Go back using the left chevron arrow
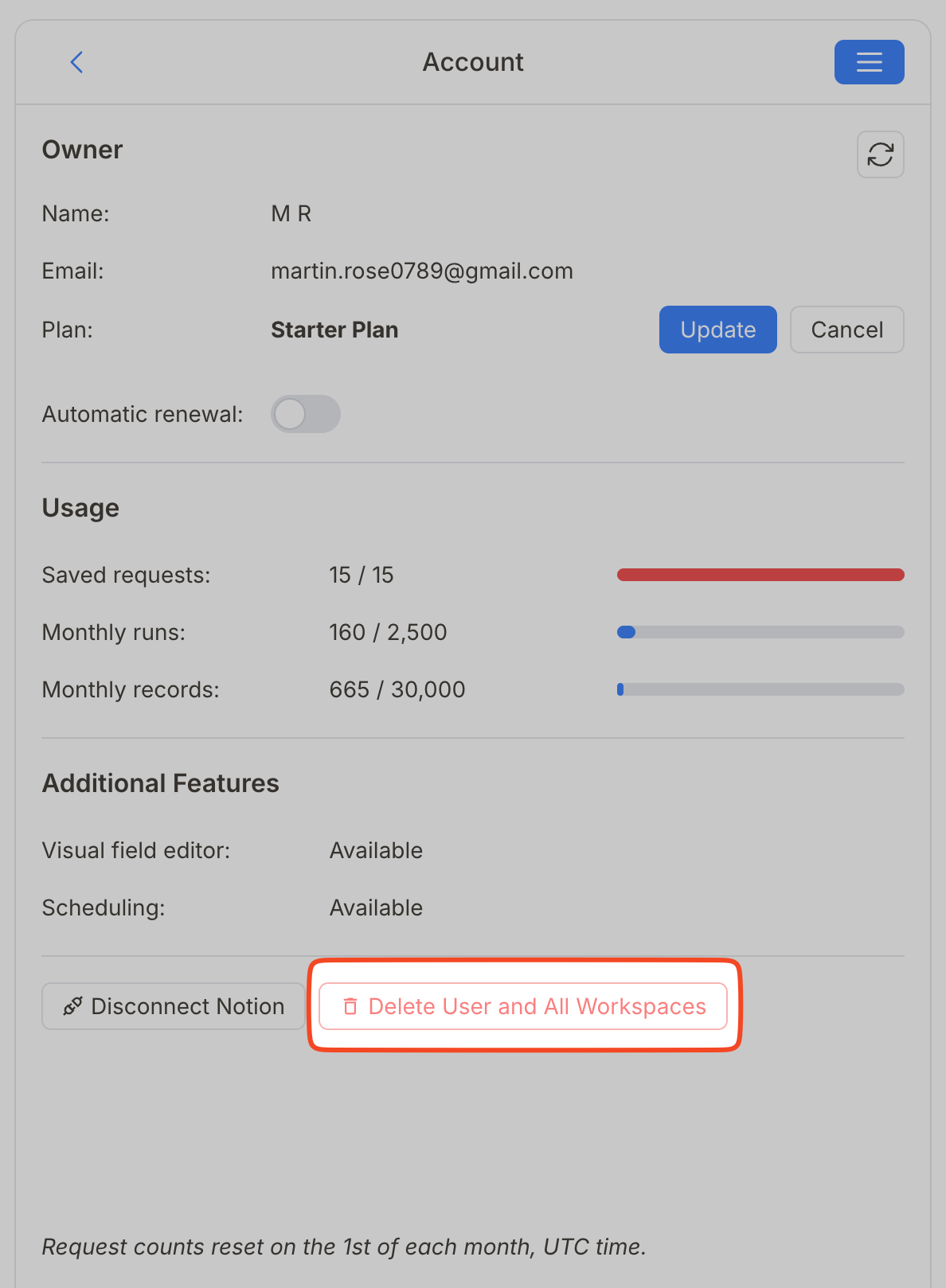Viewport: 946px width, 1288px height. point(76,62)
